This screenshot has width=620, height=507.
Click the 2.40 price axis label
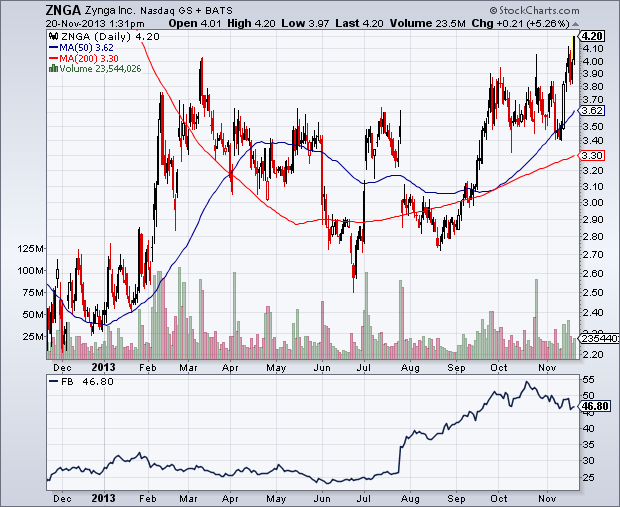593,313
